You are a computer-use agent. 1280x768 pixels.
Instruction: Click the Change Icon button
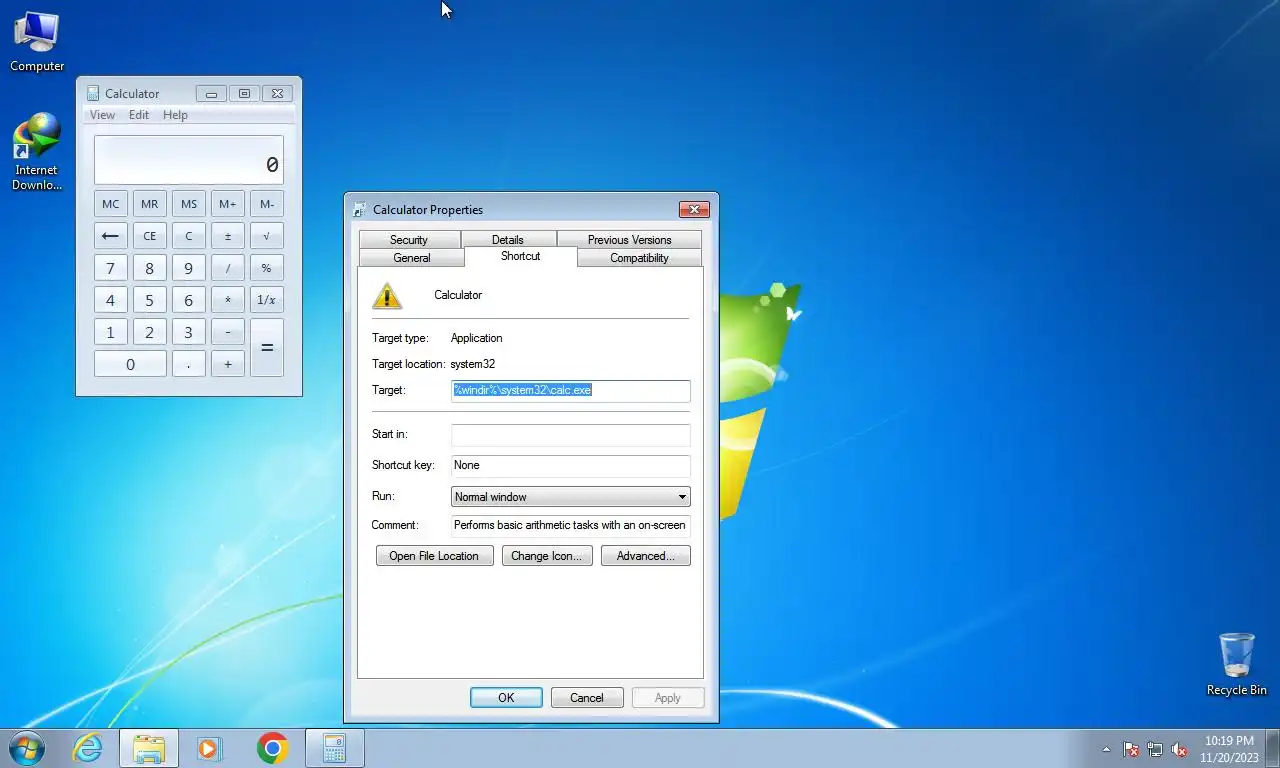coord(546,556)
